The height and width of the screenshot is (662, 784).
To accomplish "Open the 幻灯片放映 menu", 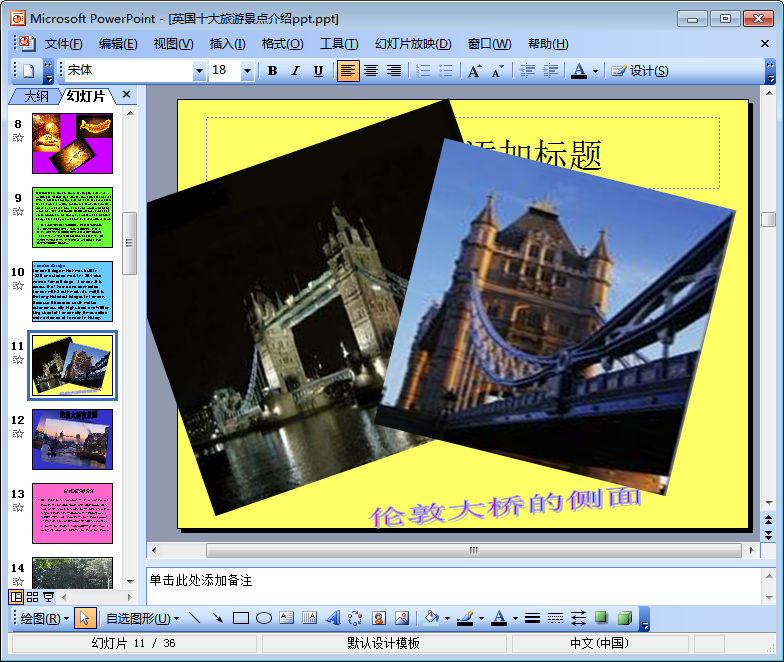I will coord(412,44).
